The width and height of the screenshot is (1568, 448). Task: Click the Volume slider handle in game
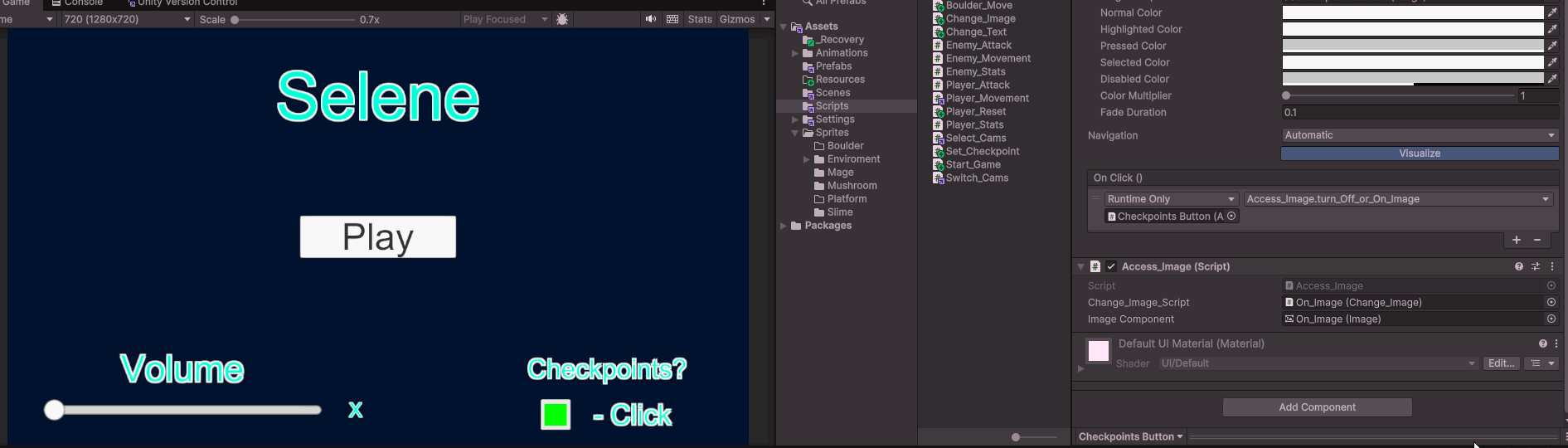point(54,410)
